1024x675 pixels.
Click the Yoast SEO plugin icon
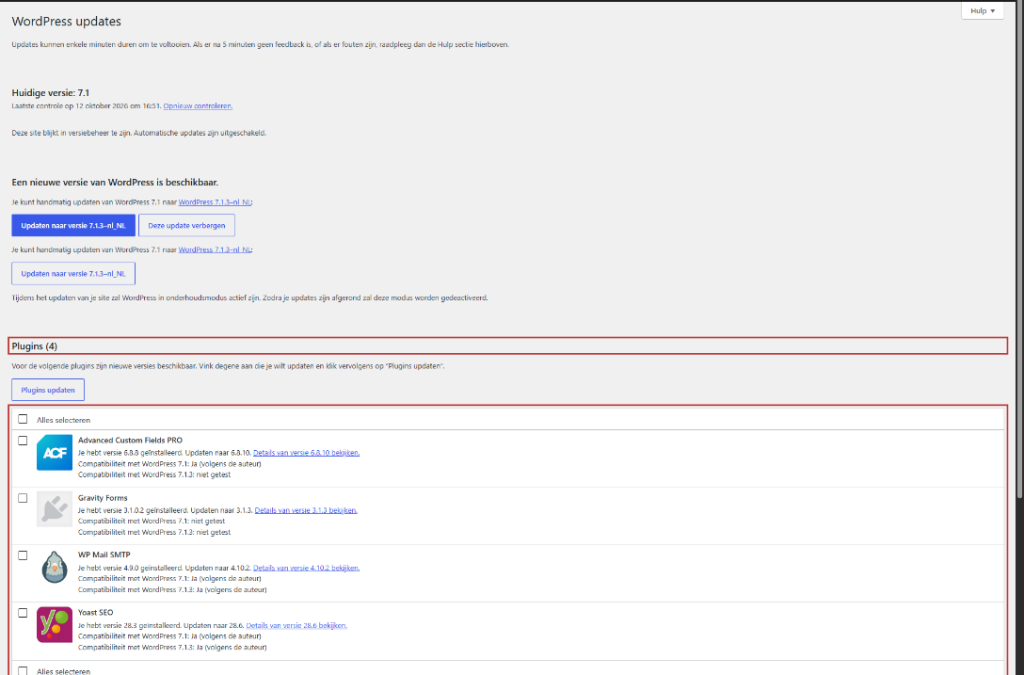click(54, 625)
